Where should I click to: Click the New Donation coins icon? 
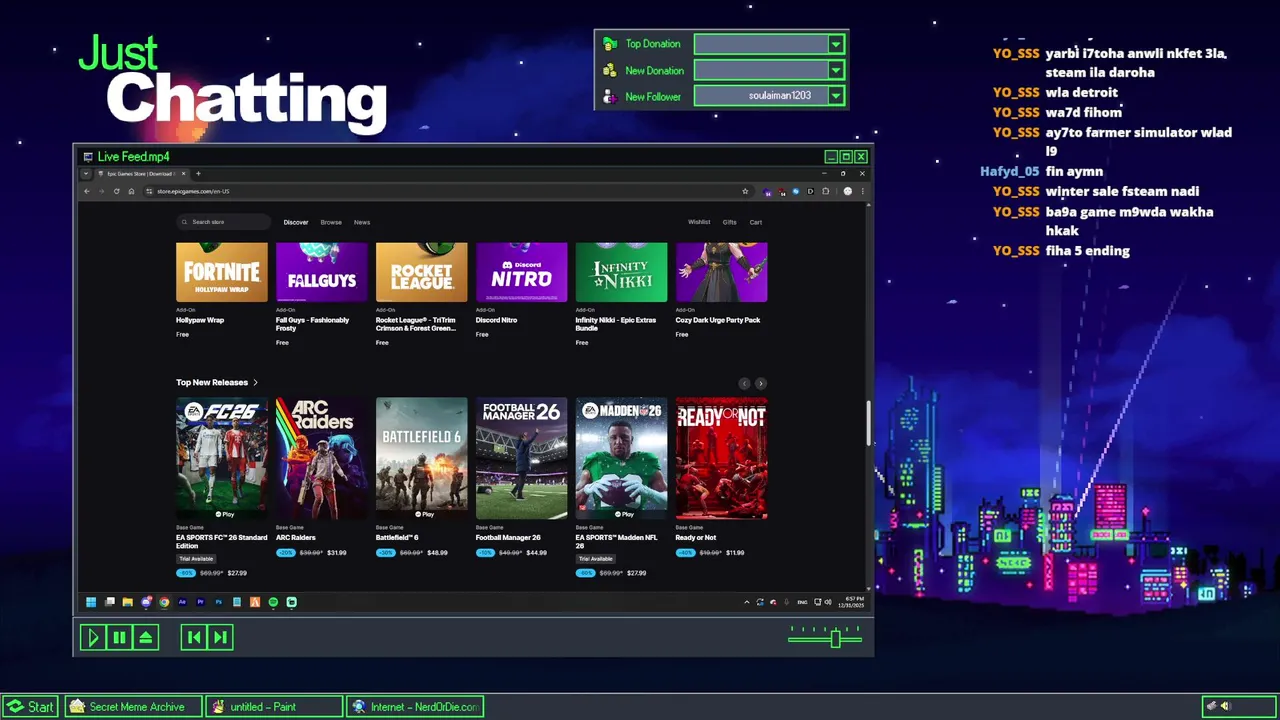609,70
